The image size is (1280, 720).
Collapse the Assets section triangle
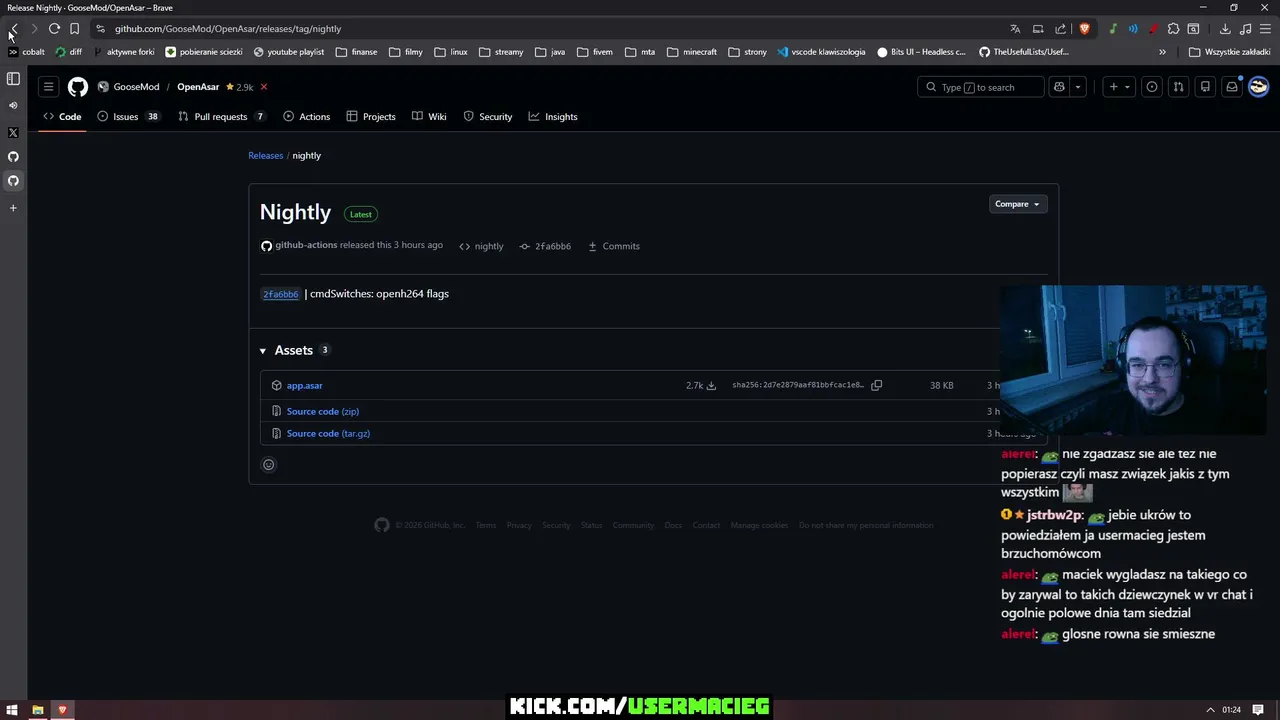(x=263, y=351)
